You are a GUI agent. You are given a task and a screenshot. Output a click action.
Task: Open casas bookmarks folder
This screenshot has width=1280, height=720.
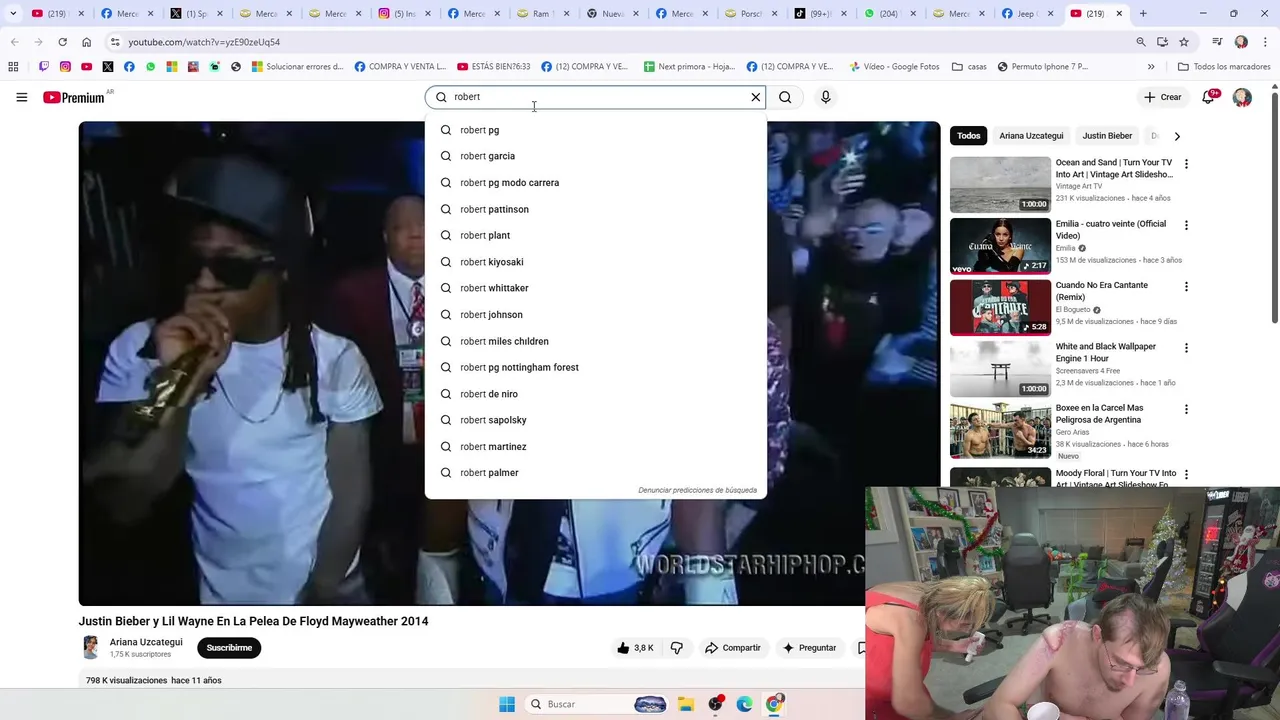(x=969, y=67)
